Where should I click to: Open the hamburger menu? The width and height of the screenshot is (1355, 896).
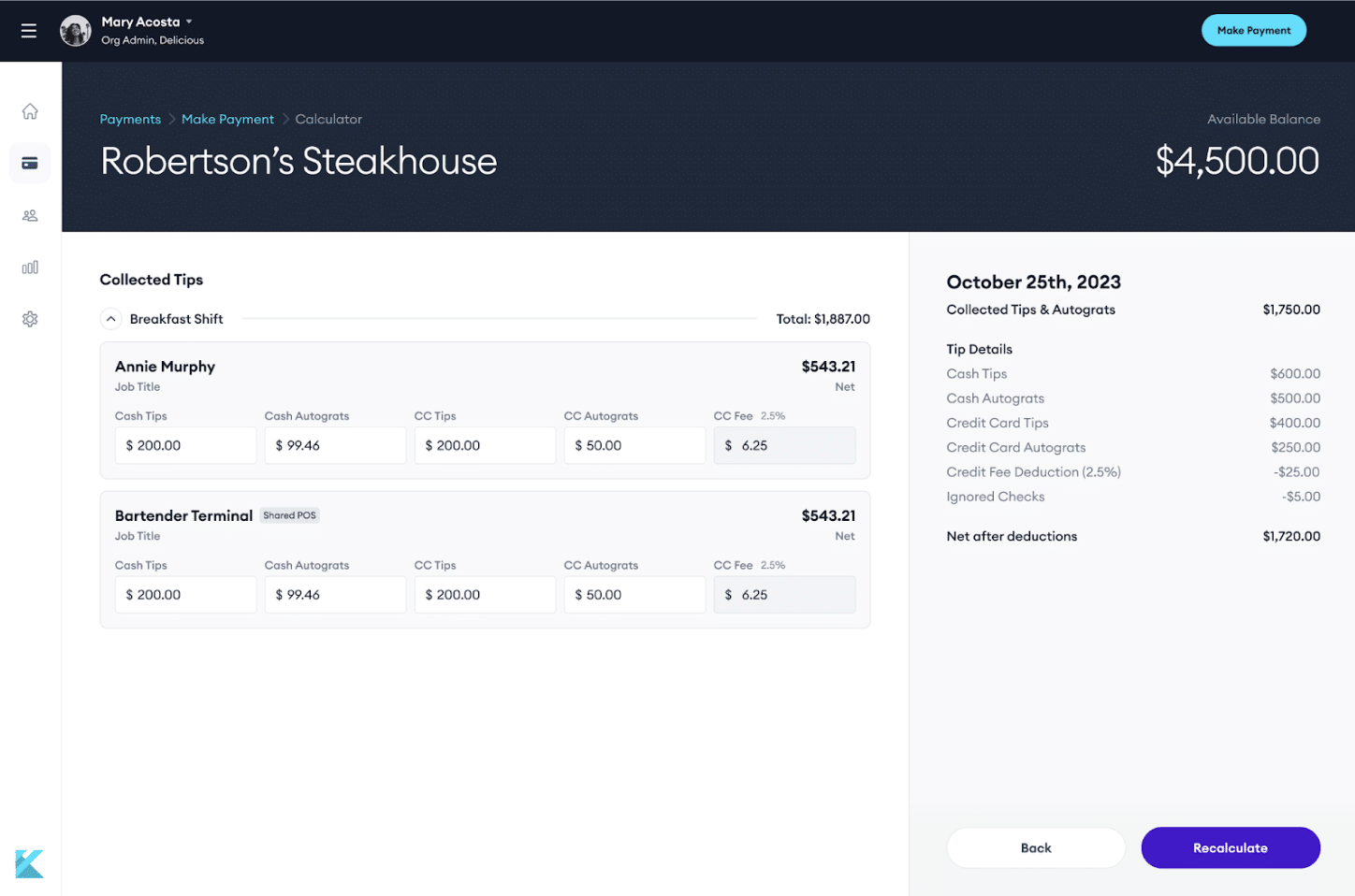click(x=29, y=31)
